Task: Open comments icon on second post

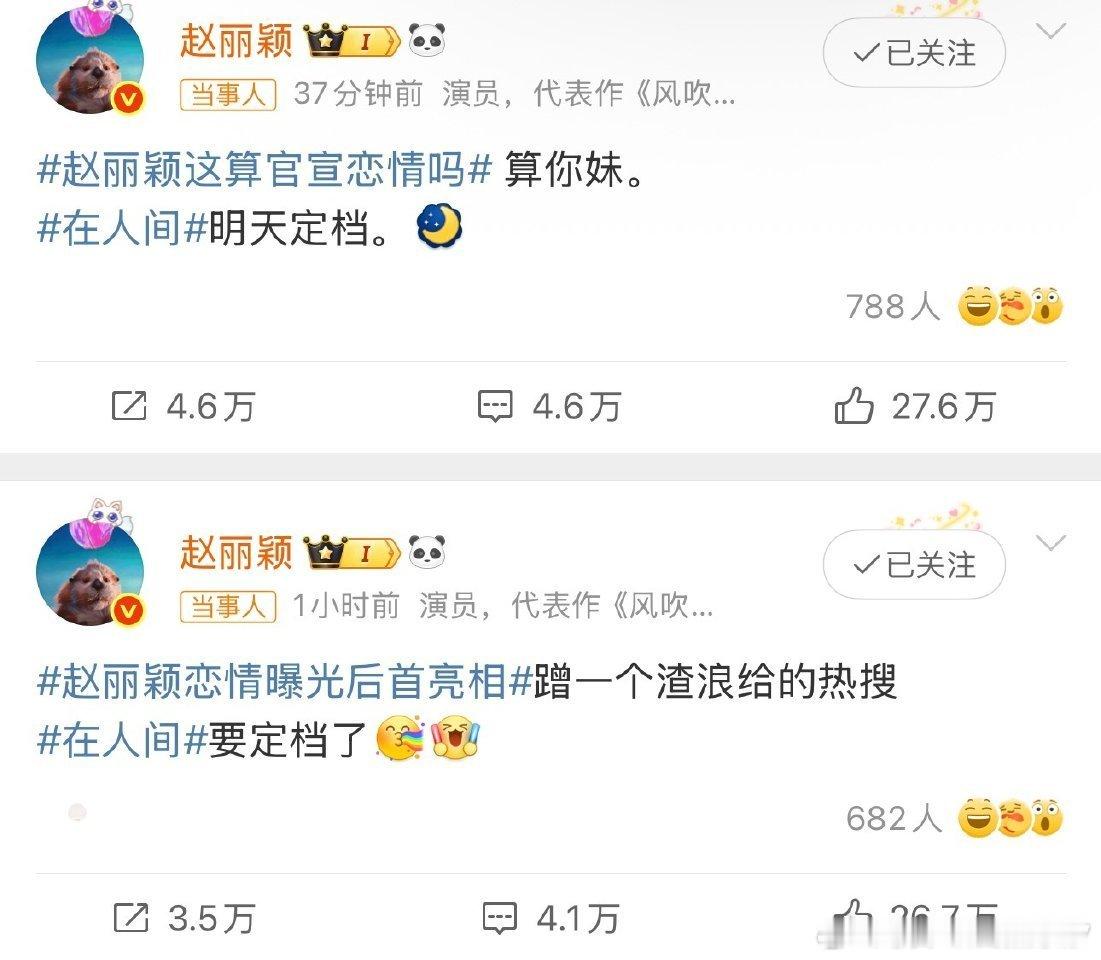Action: 499,918
